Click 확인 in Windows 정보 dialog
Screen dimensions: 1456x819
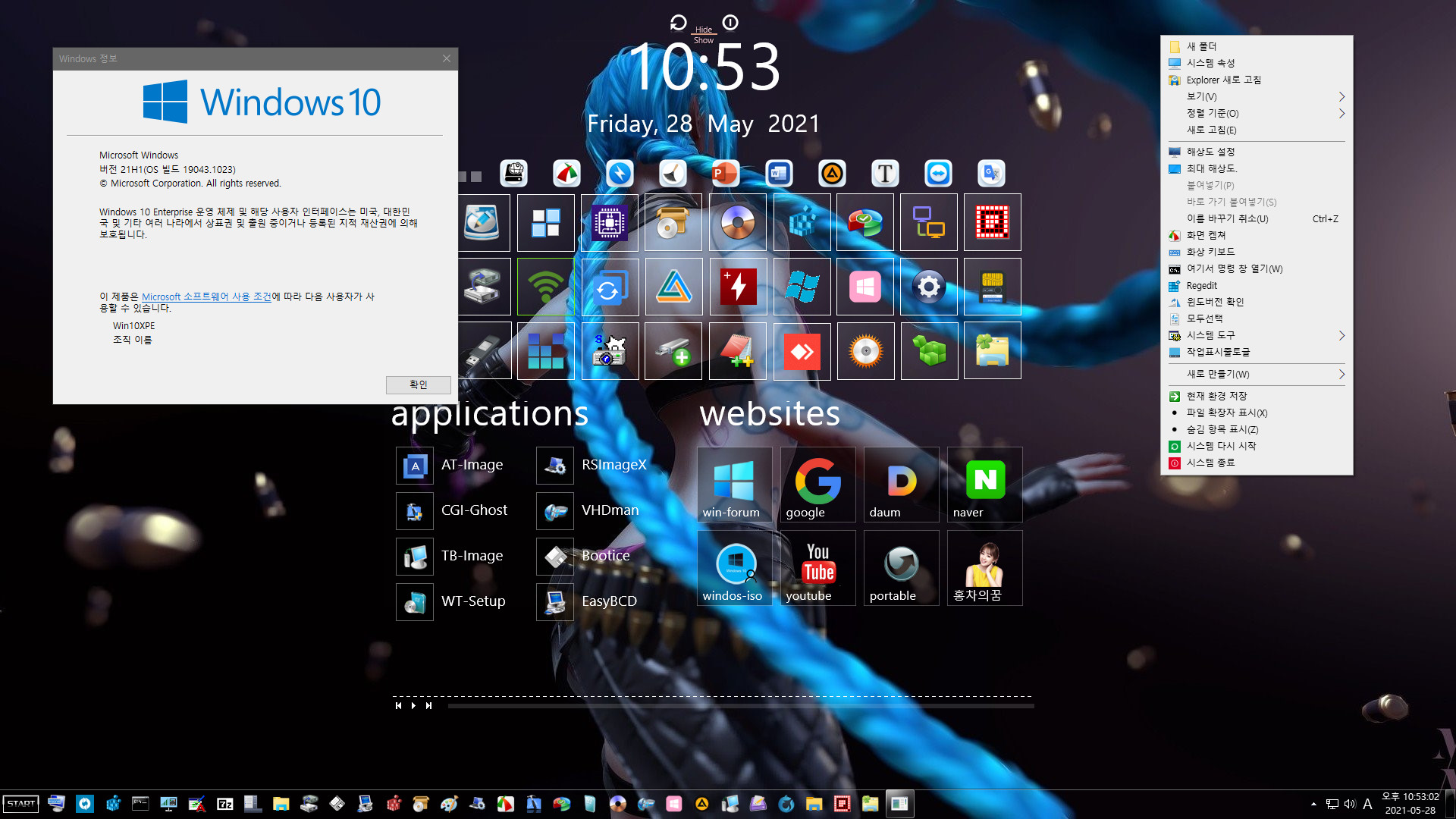(x=419, y=384)
